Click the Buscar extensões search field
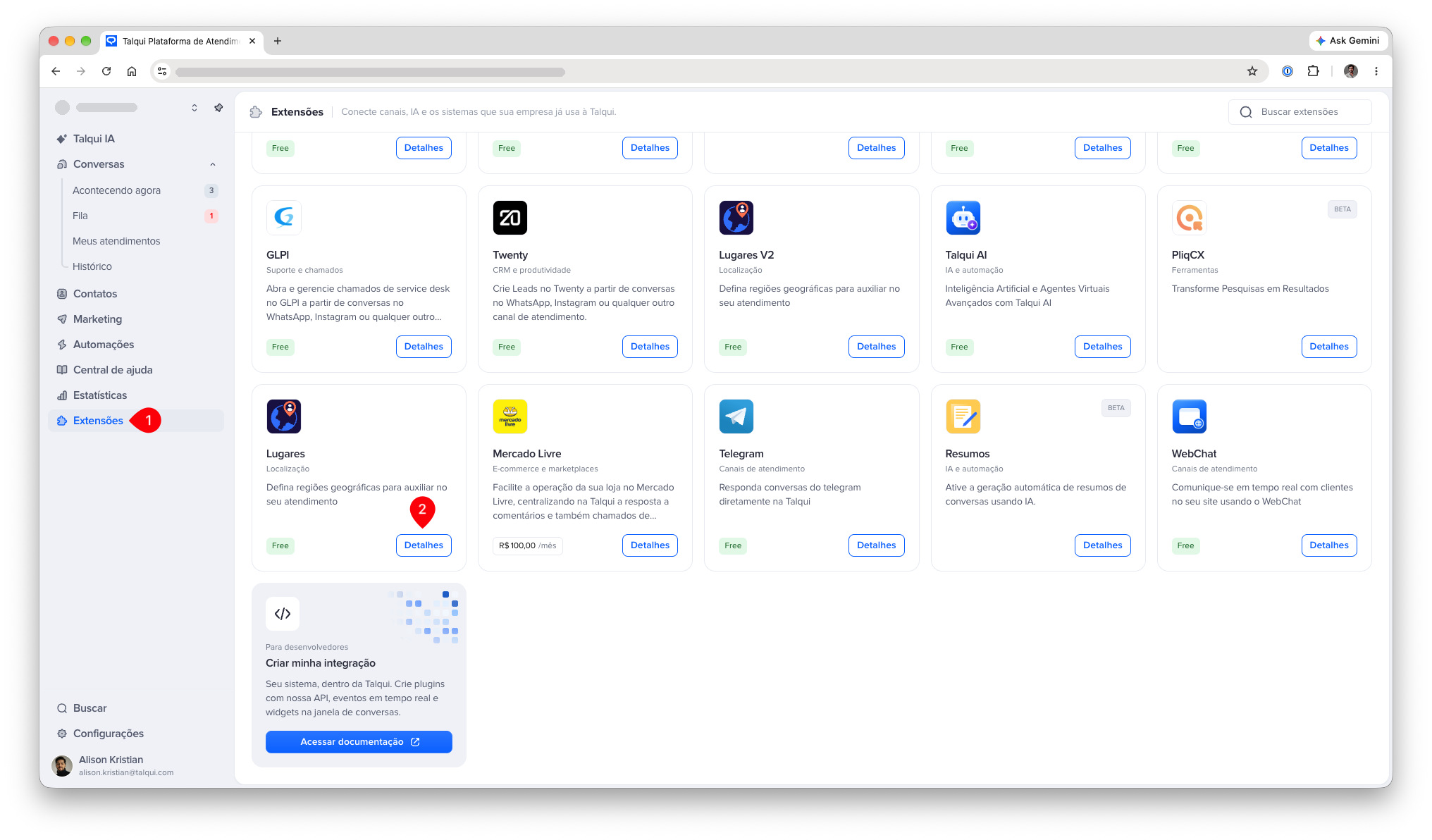This screenshot has height=840, width=1432. point(1300,112)
